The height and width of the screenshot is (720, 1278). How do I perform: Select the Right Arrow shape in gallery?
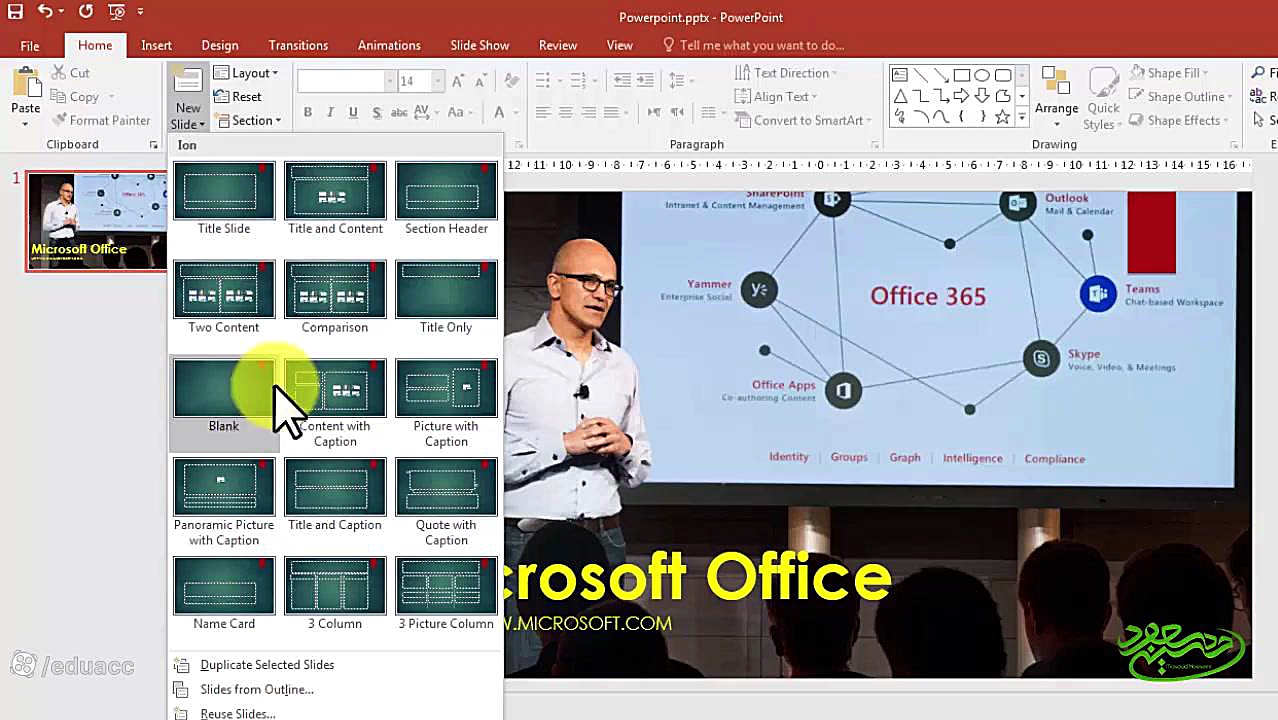coord(961,96)
